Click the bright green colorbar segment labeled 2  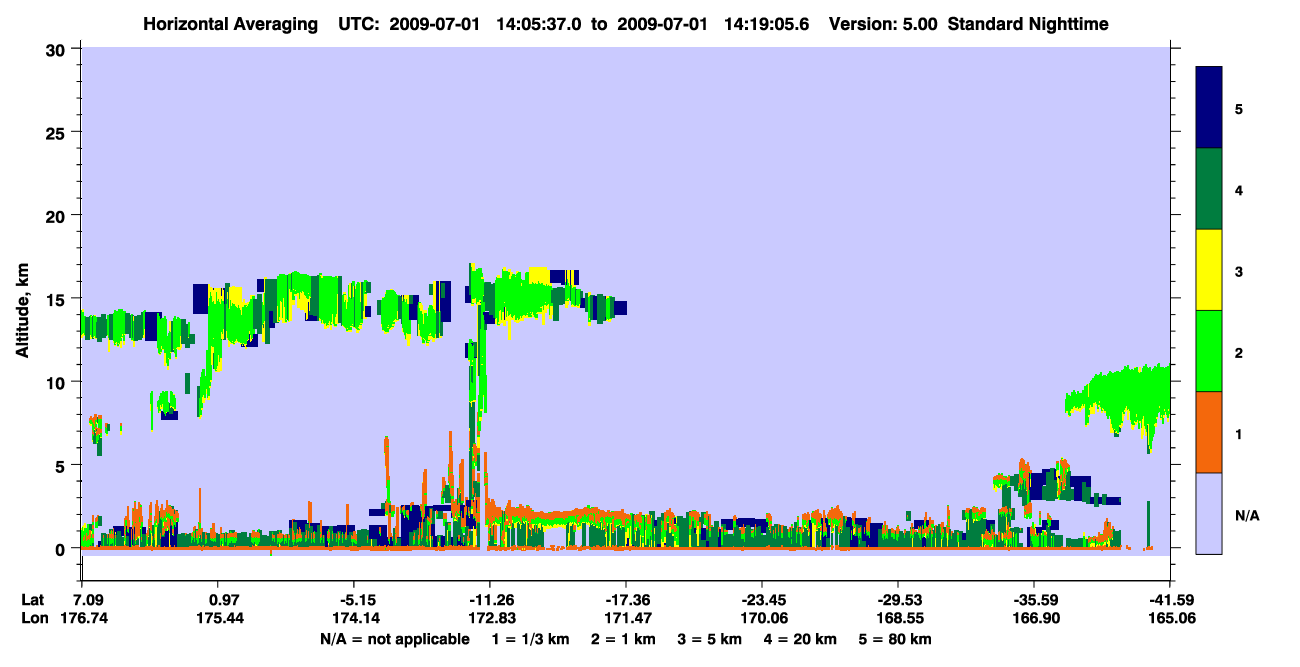click(x=1209, y=351)
